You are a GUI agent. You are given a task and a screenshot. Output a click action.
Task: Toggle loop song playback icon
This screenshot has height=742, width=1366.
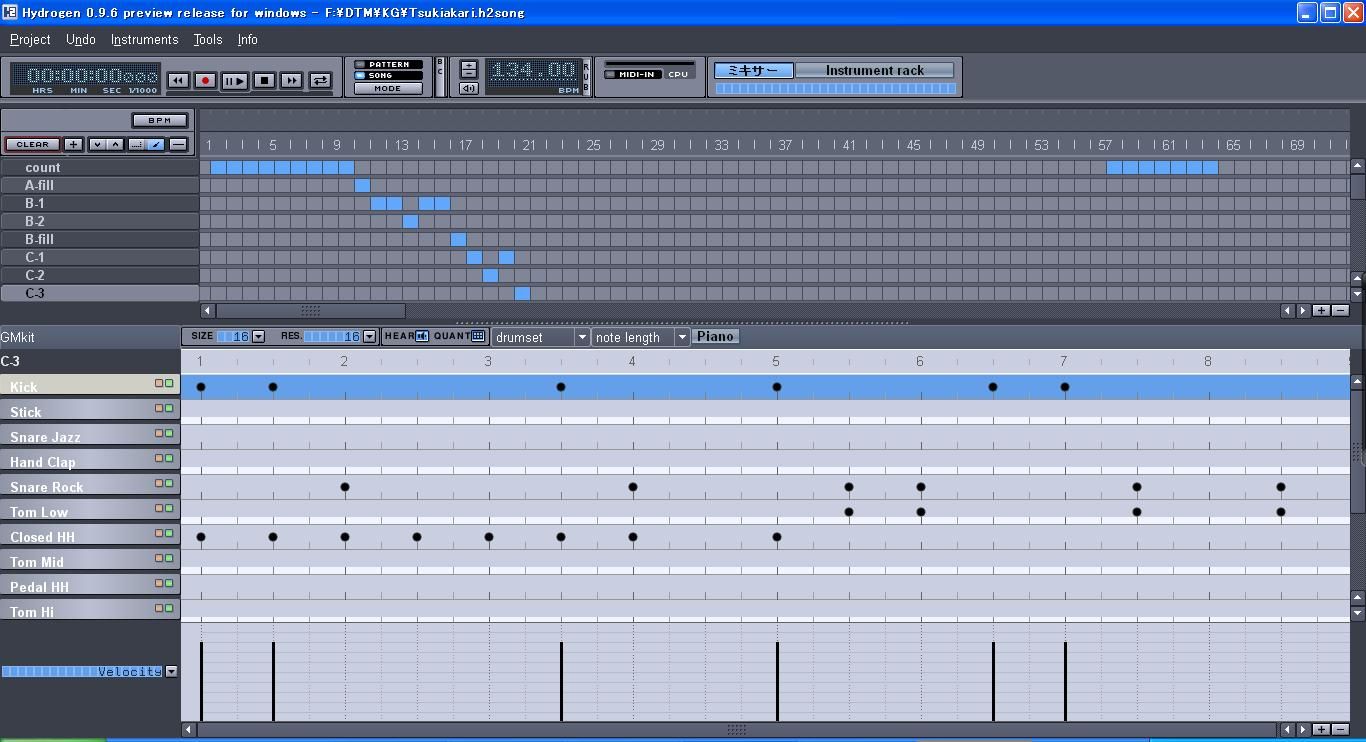click(320, 80)
